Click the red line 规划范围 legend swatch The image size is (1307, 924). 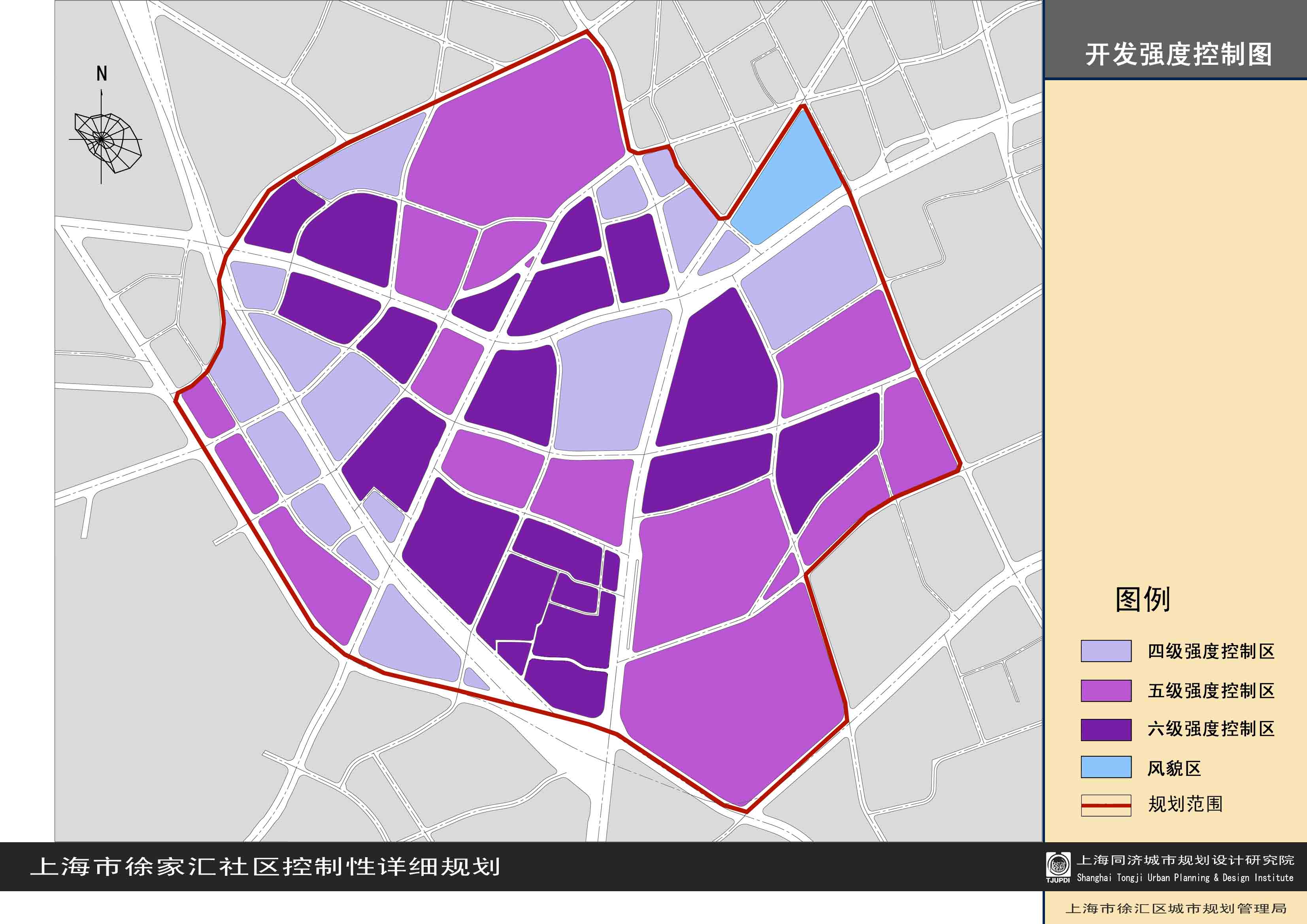coord(1105,805)
